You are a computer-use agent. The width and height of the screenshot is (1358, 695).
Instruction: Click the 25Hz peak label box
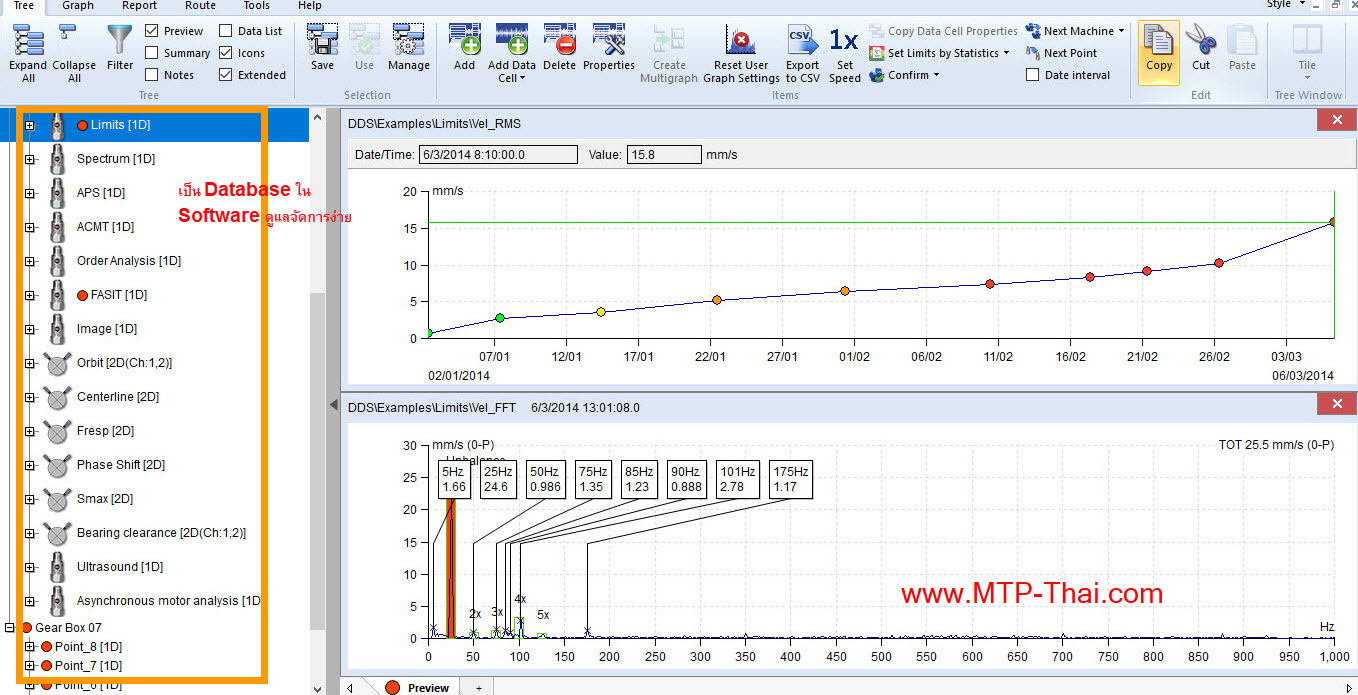point(498,479)
